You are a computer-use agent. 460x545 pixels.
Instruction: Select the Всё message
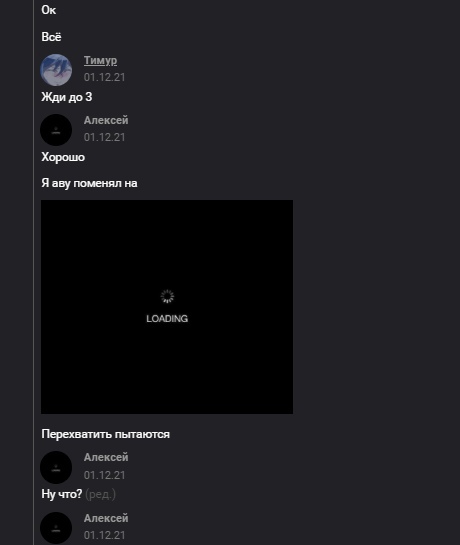51,37
